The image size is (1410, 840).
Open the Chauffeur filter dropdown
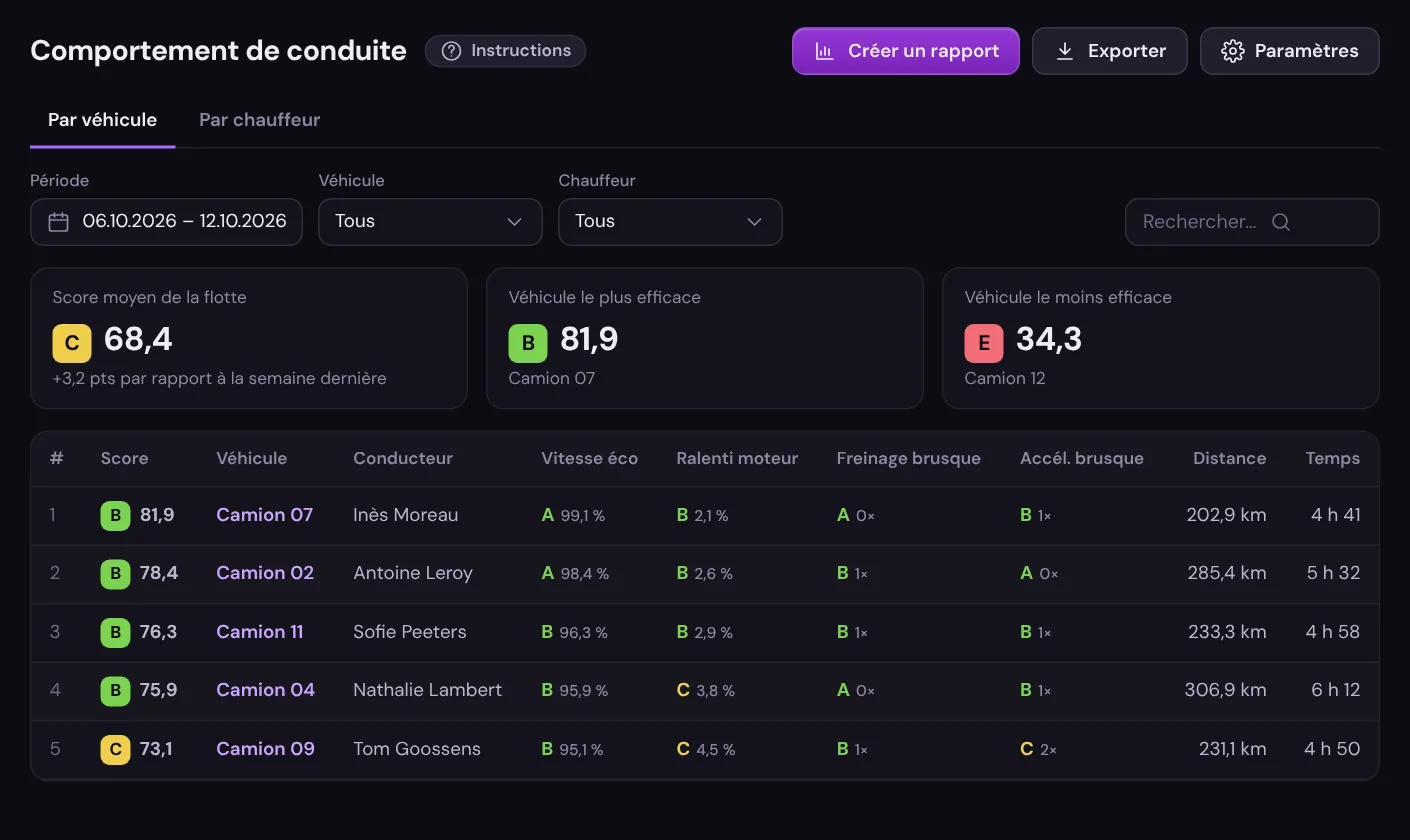click(x=670, y=221)
